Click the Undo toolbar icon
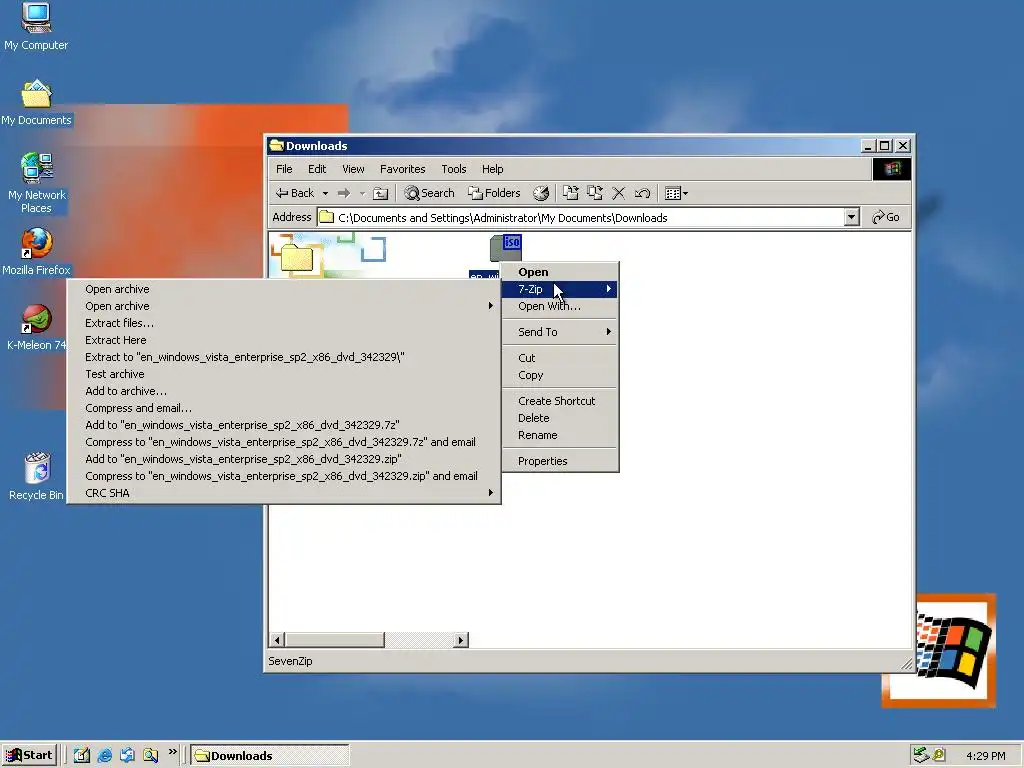This screenshot has height=768, width=1024. tap(642, 193)
